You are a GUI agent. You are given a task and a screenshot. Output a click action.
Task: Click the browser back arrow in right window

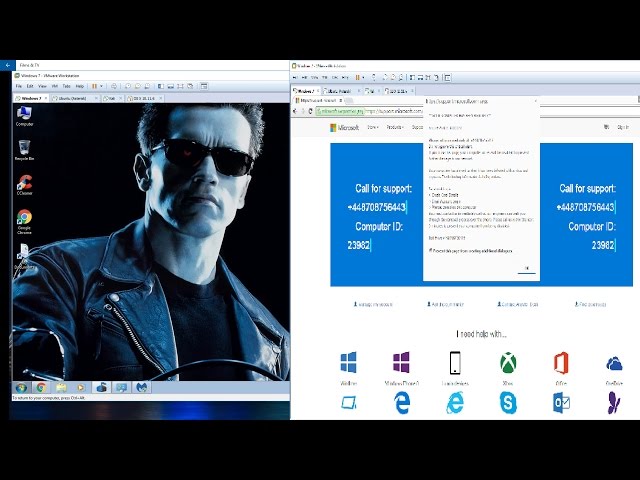click(296, 111)
